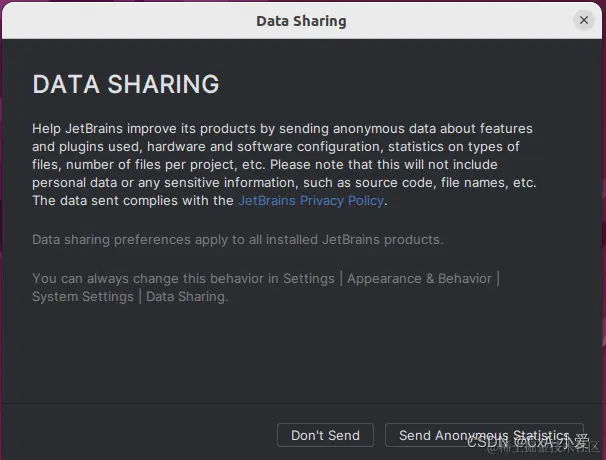Choose Send Anonymous Statistics
Screen dimensions: 606x460
coord(484,435)
